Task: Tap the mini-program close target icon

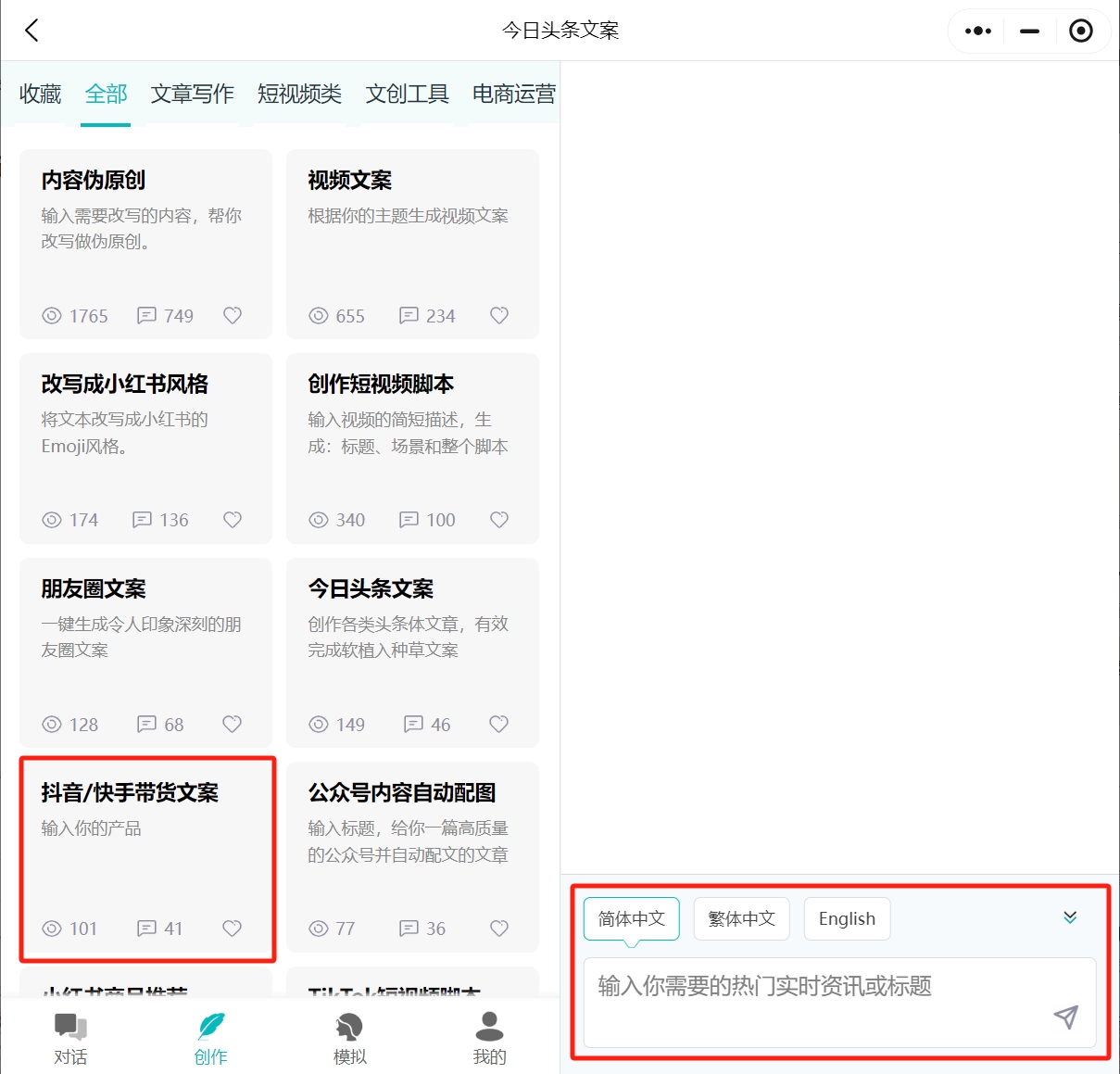Action: coord(1081,31)
